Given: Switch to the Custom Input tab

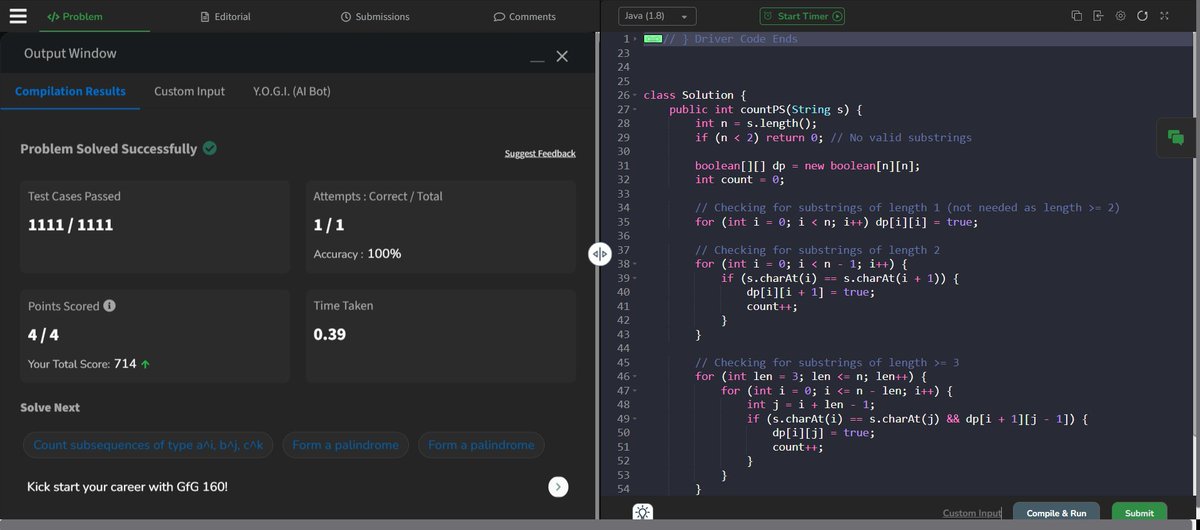Looking at the screenshot, I should [x=189, y=91].
